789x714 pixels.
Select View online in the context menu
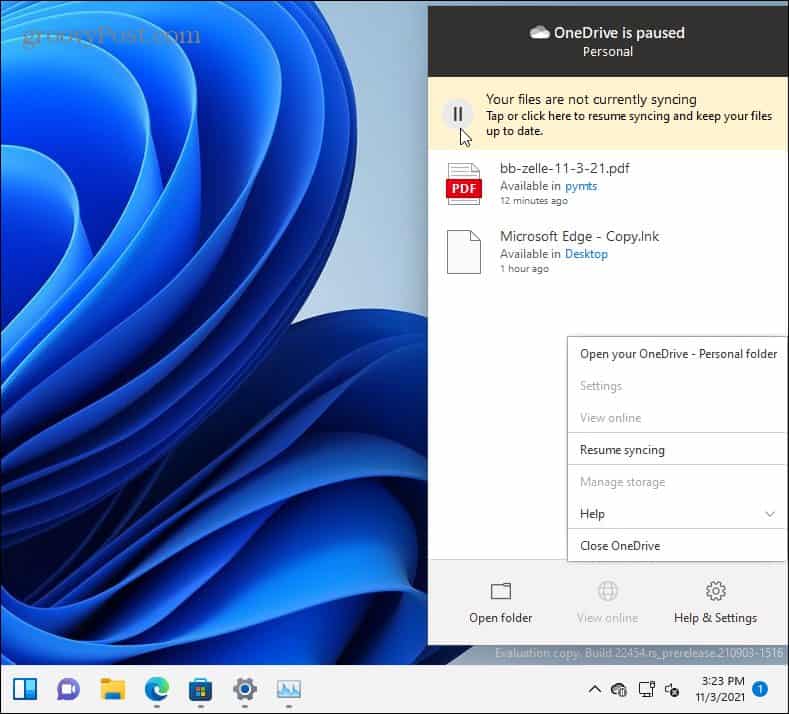(677, 418)
